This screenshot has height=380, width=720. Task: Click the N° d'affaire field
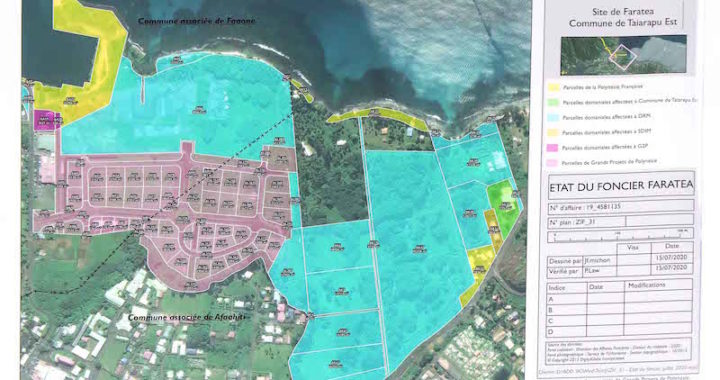(x=621, y=207)
